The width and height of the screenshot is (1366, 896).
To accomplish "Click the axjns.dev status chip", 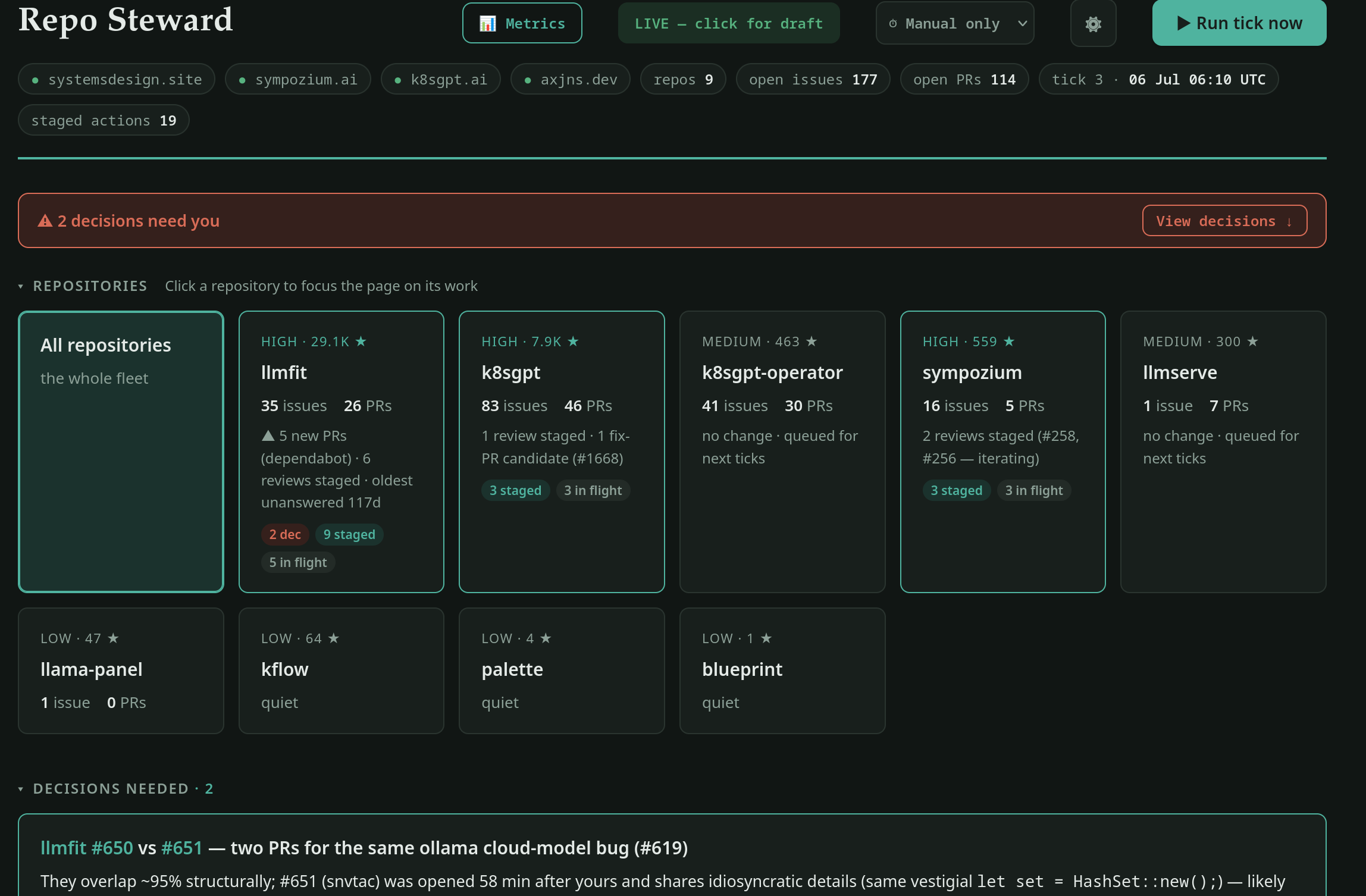I will (x=571, y=79).
